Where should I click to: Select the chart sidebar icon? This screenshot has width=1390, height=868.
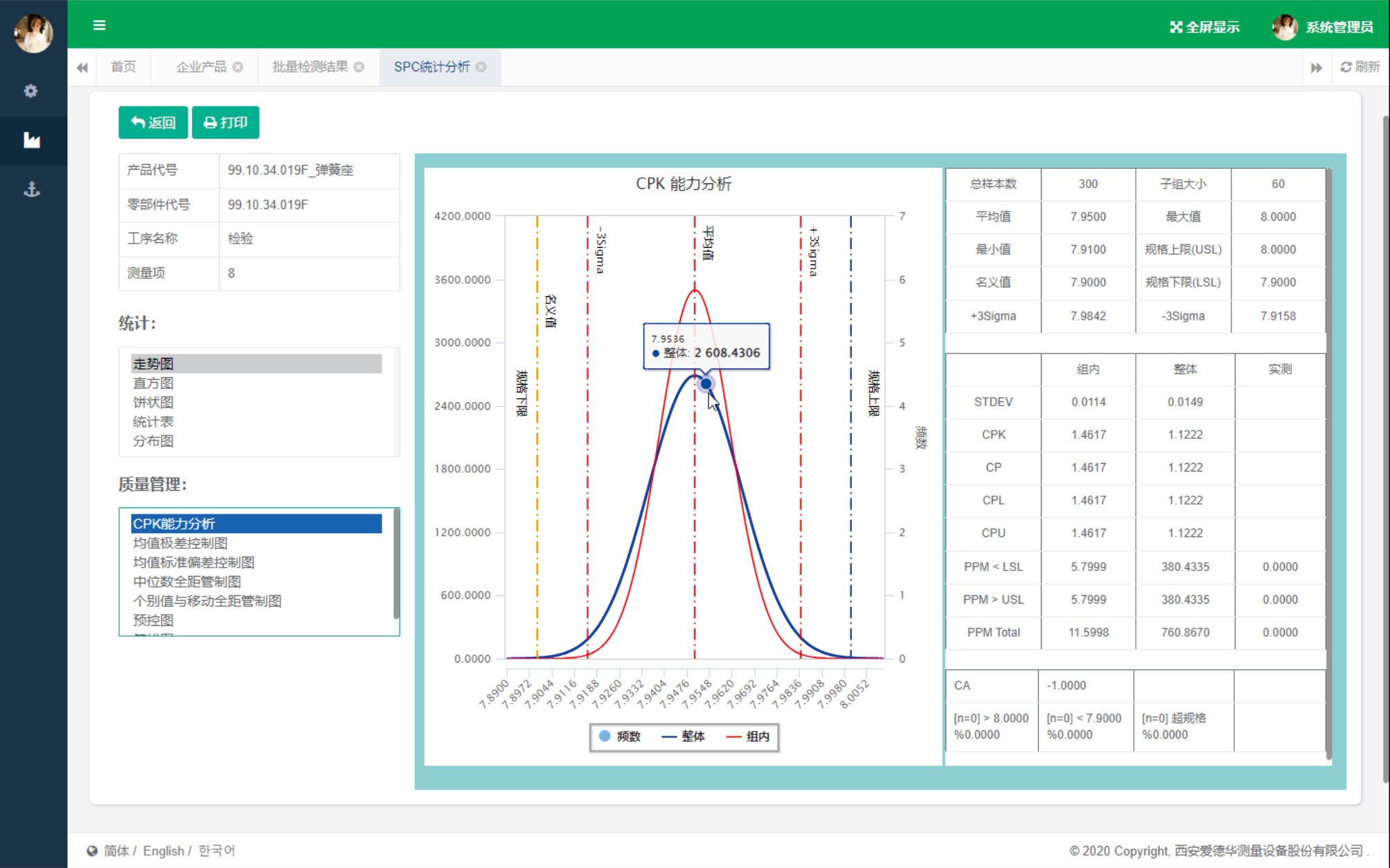click(x=31, y=141)
